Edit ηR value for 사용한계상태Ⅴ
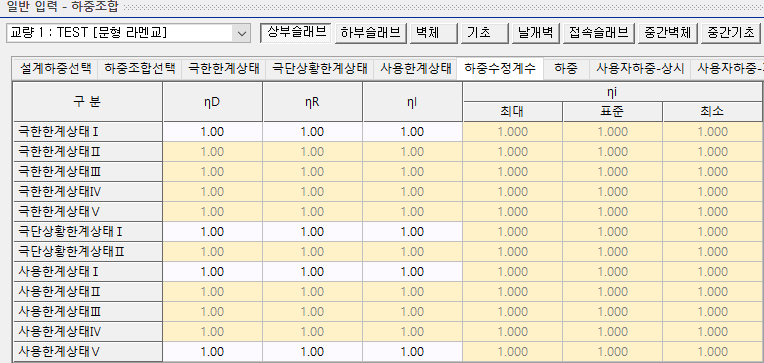This screenshot has height=363, width=764. pos(312,351)
